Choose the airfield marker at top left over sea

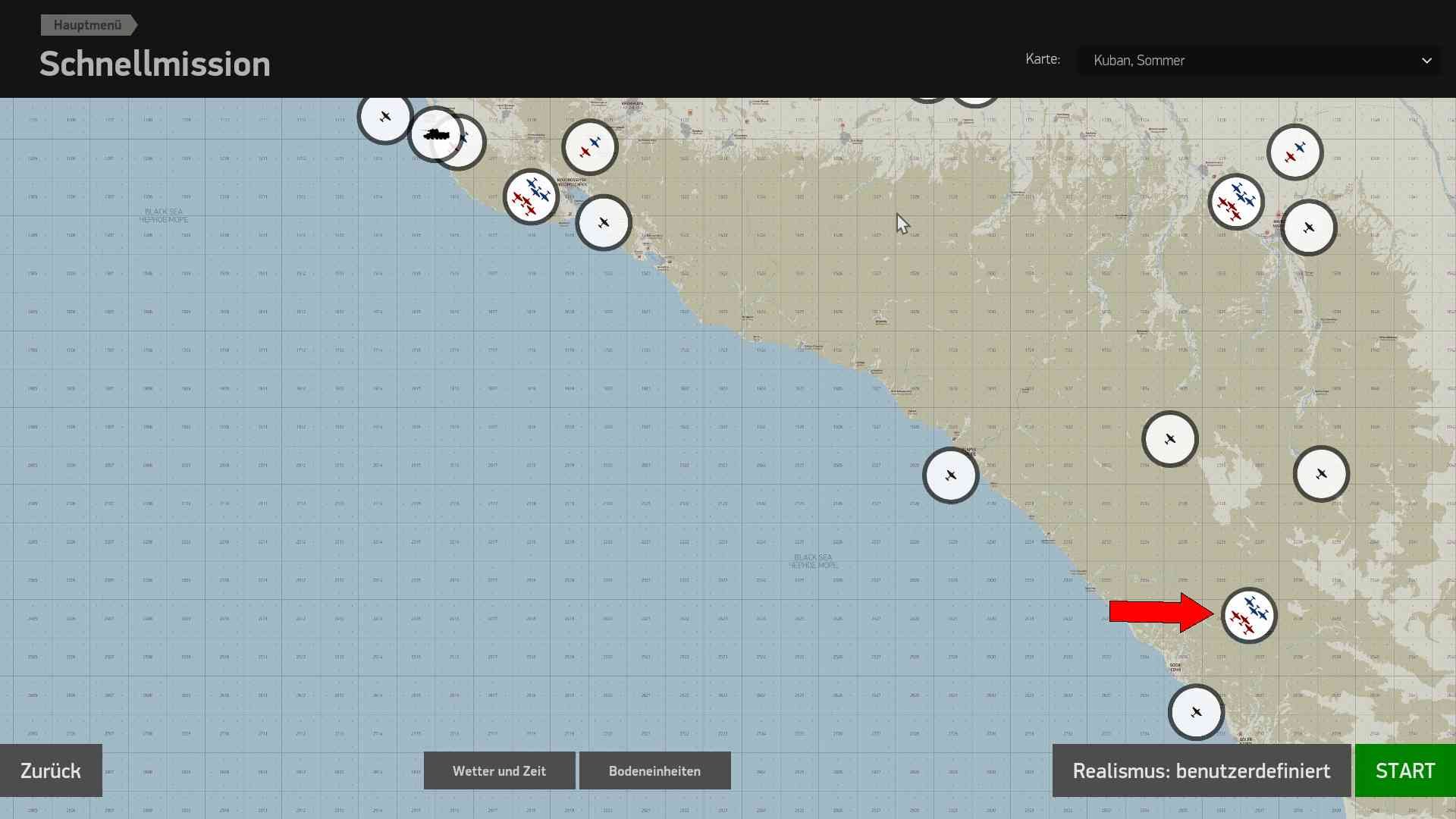tap(385, 116)
